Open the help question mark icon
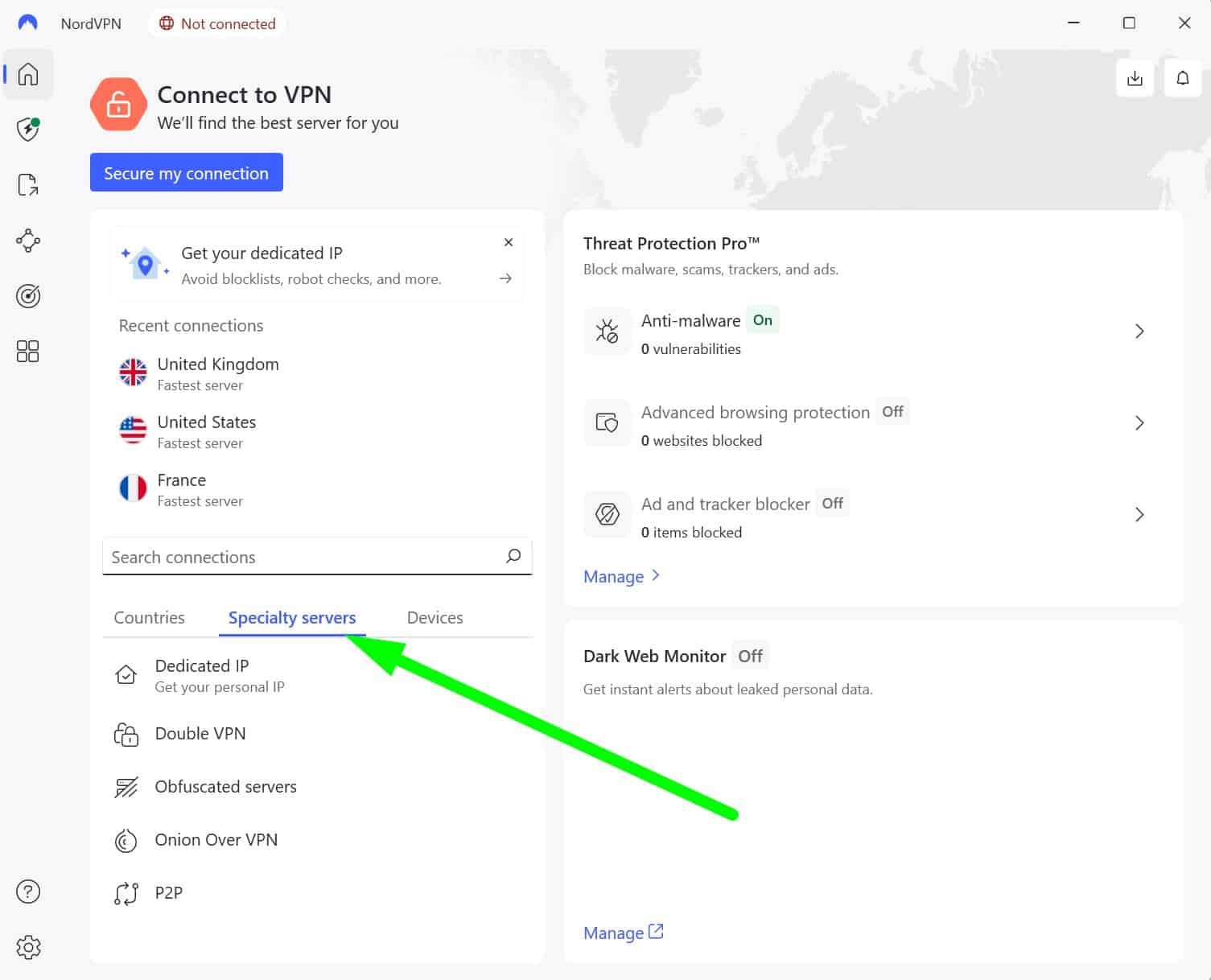The width and height of the screenshot is (1211, 980). click(28, 891)
